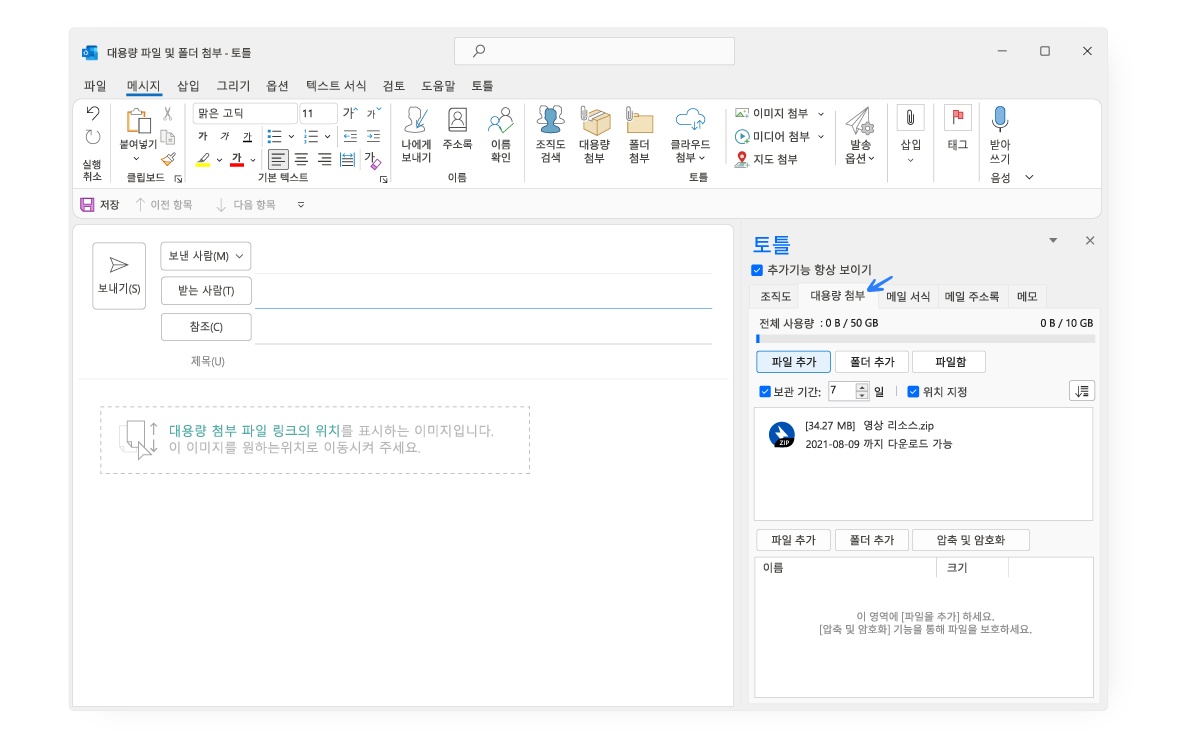1200x750 pixels.
Task: Toggle the 보관 기간 checkbox
Action: tap(765, 392)
